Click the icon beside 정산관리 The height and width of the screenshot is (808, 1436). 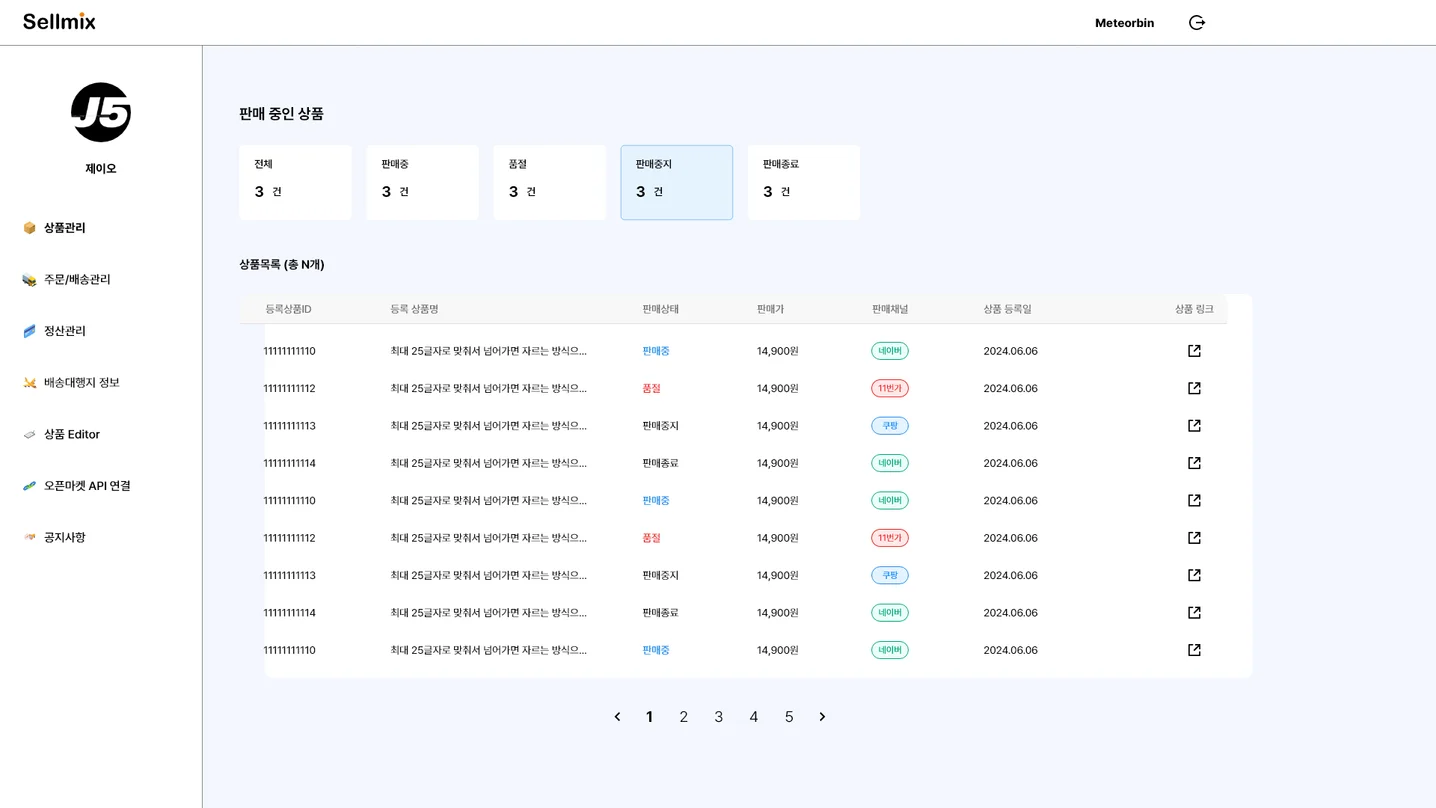pyautogui.click(x=30, y=331)
